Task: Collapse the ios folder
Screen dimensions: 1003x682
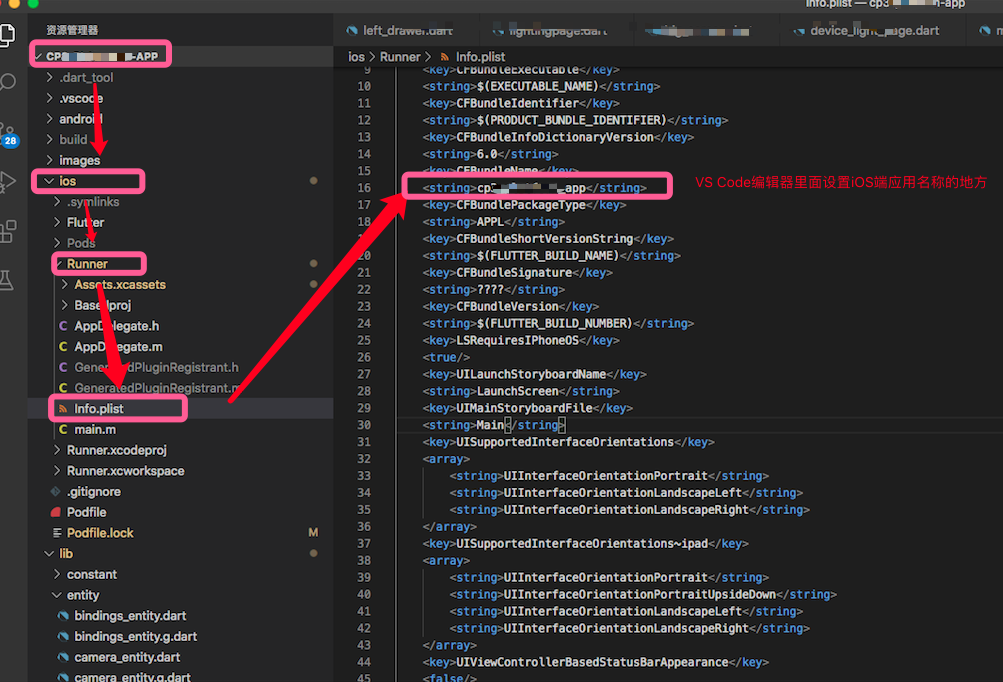Action: 67,181
